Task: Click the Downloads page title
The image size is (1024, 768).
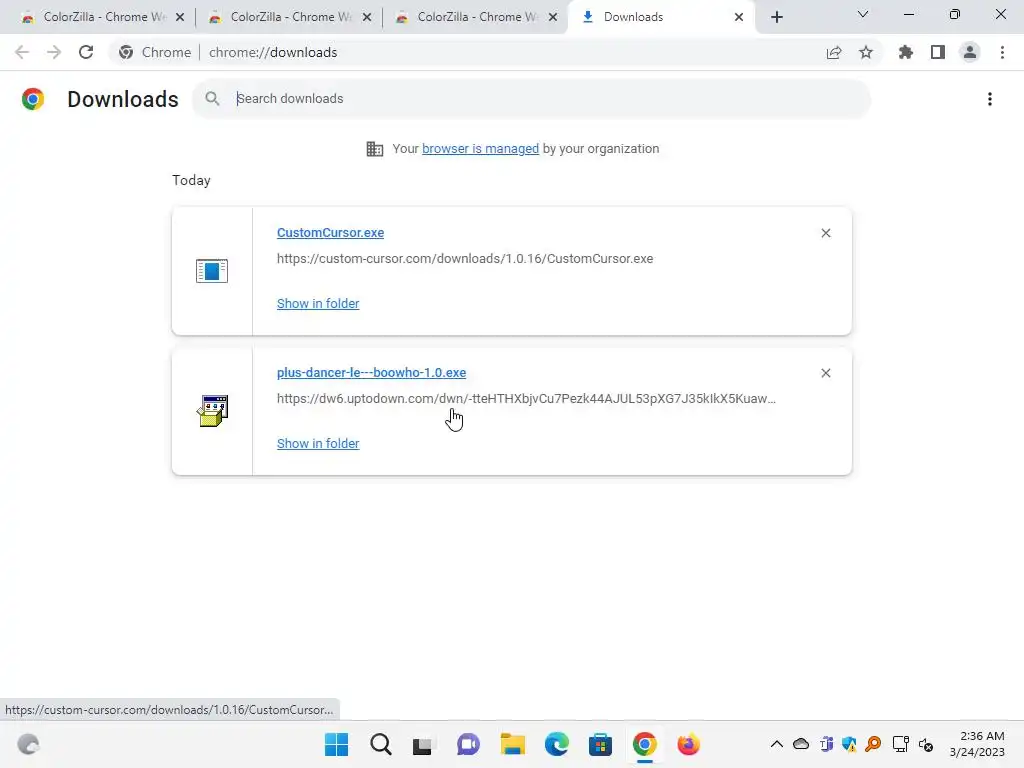Action: click(123, 99)
